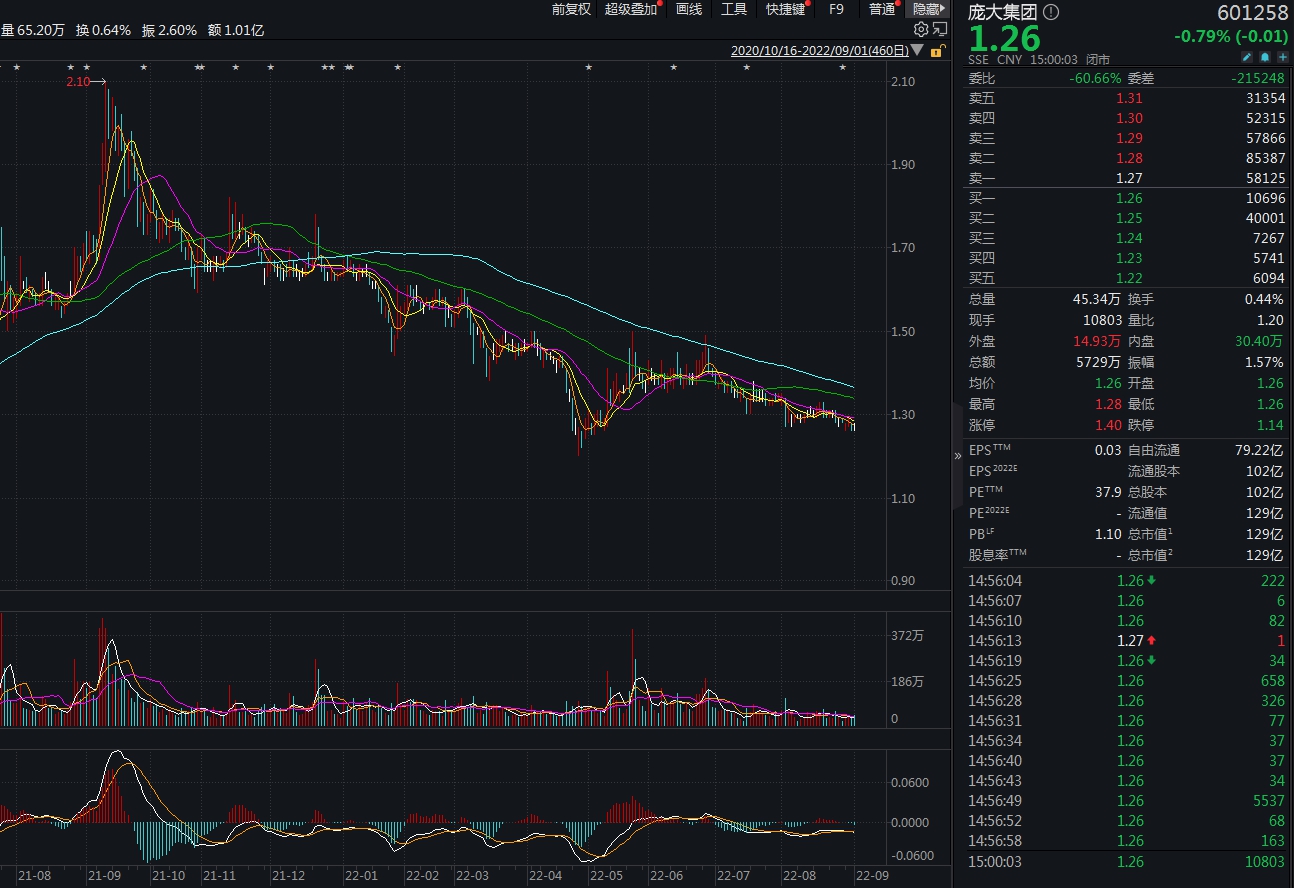
Task: Click the 跌停 limit-down price 1.14
Action: pos(1271,425)
